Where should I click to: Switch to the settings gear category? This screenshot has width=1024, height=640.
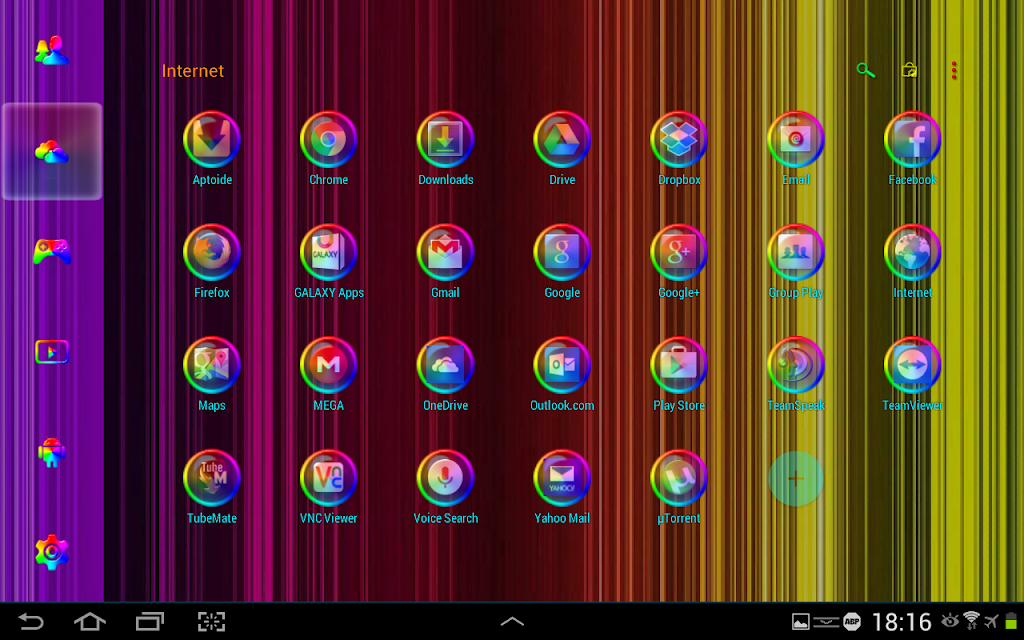point(52,552)
